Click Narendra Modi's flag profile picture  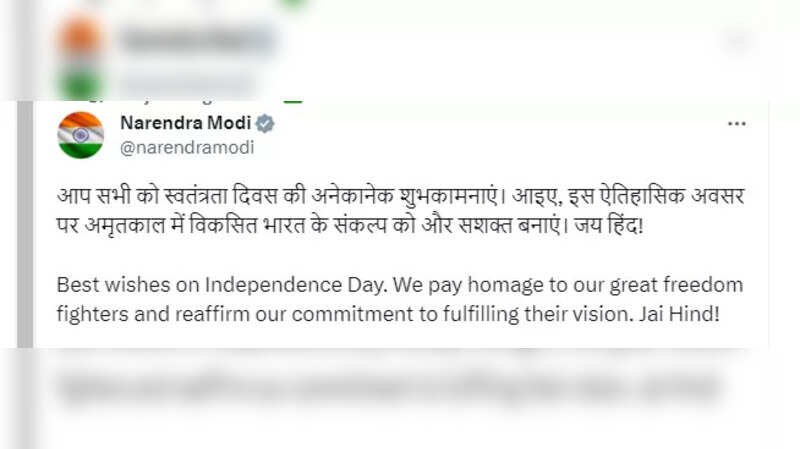(81, 135)
